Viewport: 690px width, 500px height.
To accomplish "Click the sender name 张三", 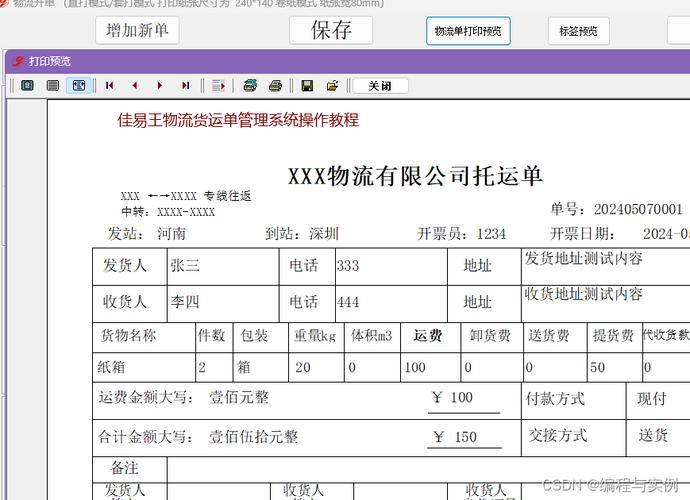I will click(x=185, y=265).
